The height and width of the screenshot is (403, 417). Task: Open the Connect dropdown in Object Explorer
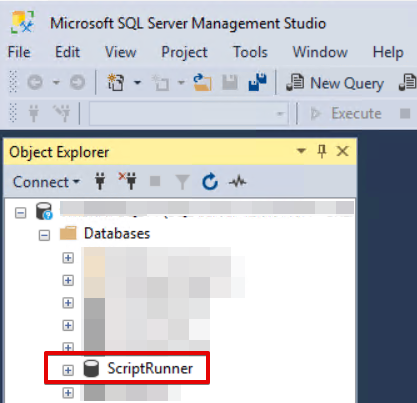coord(46,182)
